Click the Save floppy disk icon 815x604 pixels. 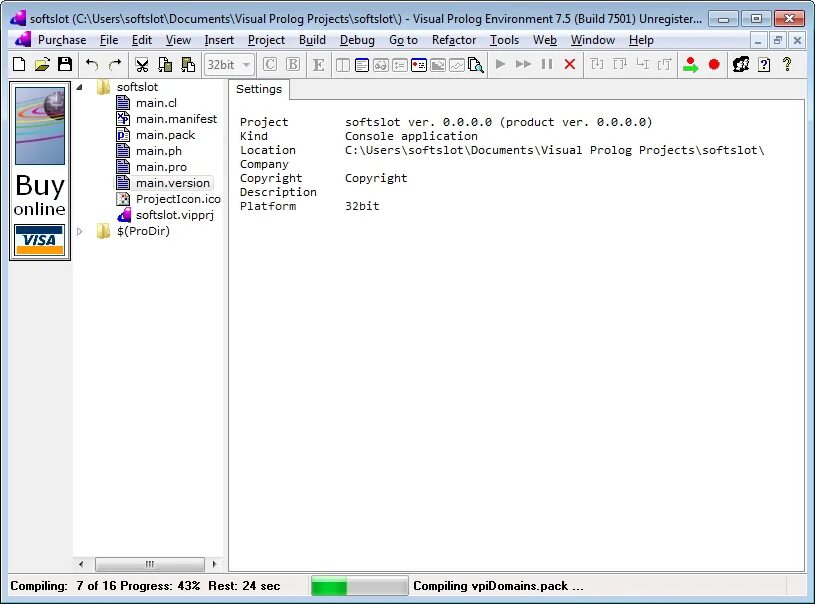tap(65, 64)
